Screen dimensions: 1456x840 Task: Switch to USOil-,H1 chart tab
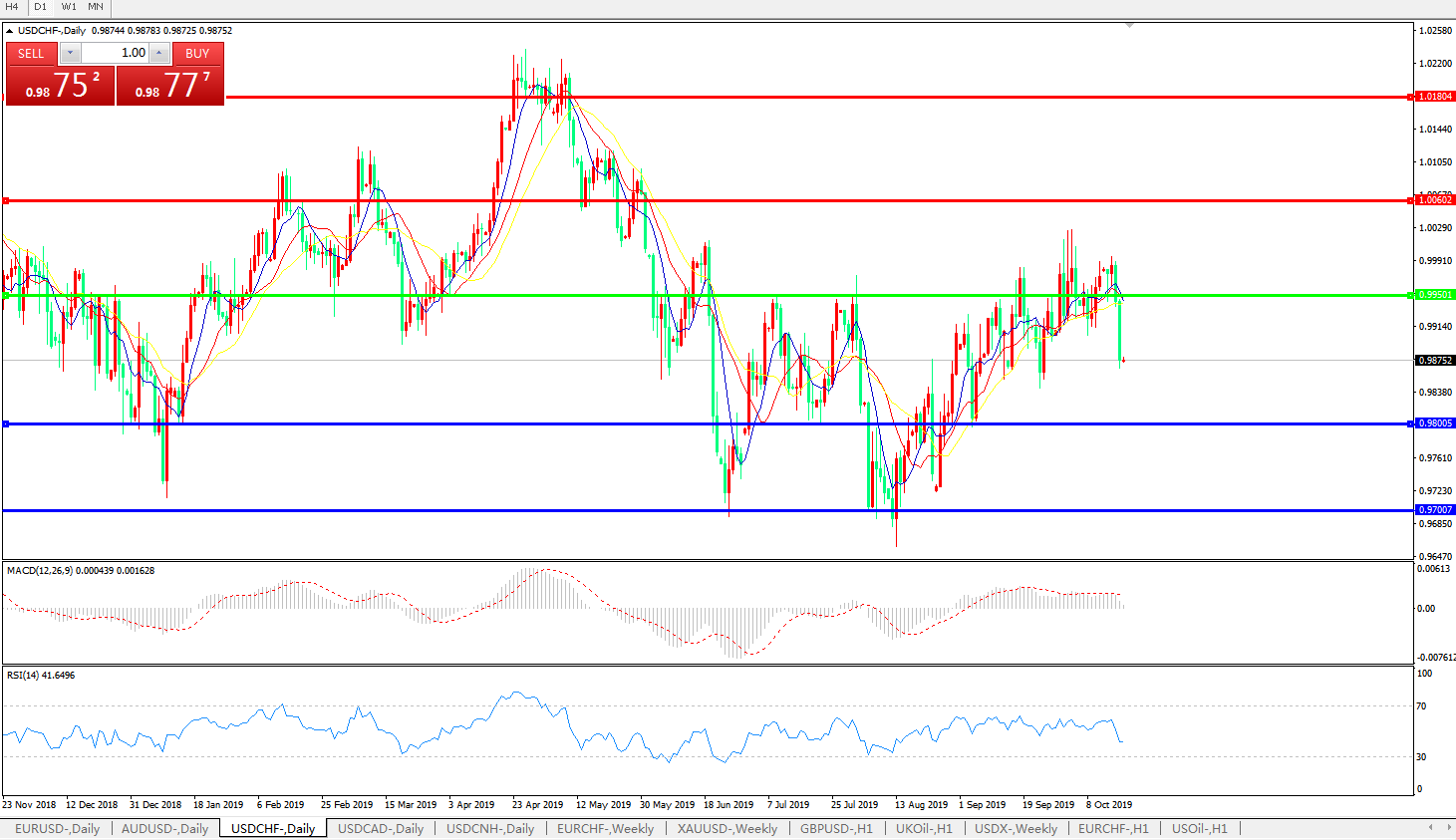pyautogui.click(x=1199, y=829)
